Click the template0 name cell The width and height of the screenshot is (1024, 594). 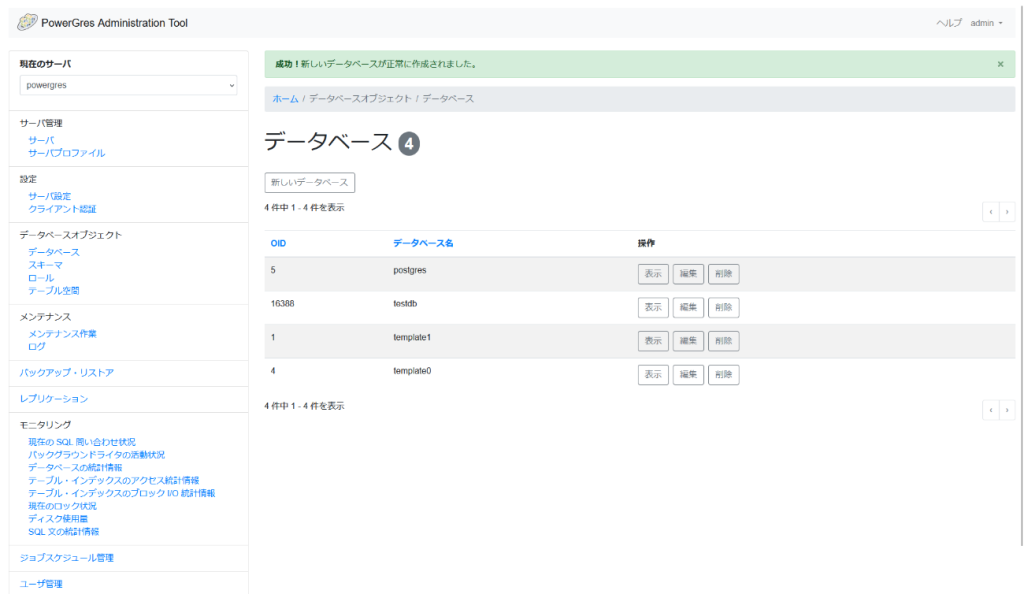[412, 371]
